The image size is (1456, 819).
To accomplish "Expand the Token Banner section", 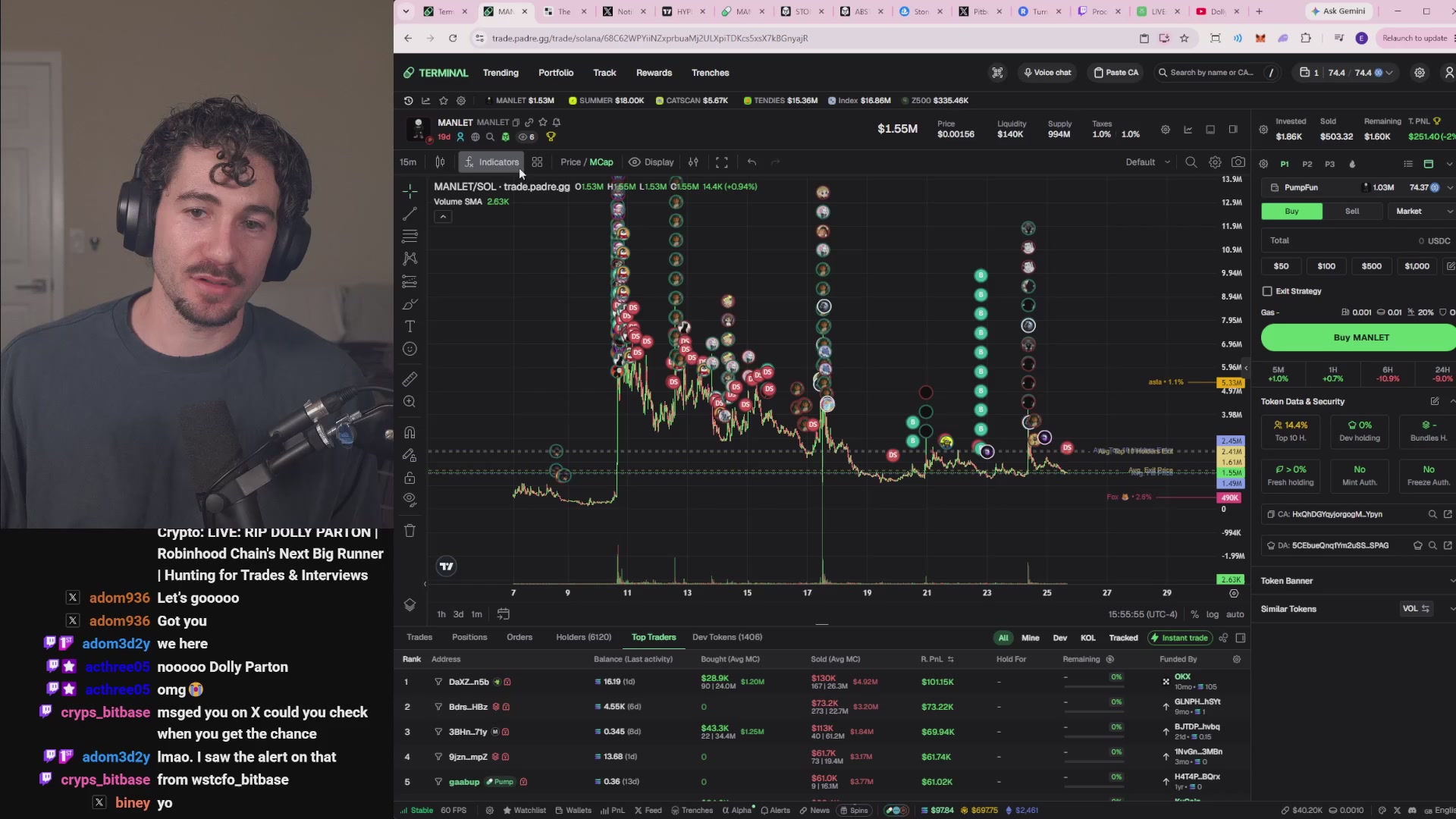I will point(1357,581).
